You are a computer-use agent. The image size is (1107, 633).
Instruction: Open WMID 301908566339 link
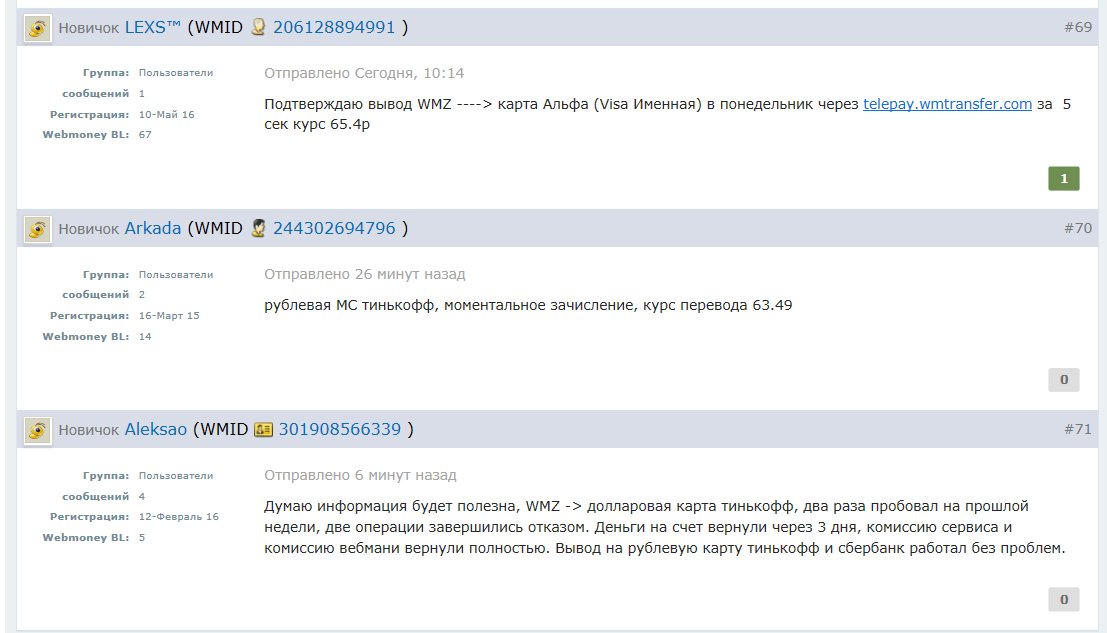[x=340, y=430]
